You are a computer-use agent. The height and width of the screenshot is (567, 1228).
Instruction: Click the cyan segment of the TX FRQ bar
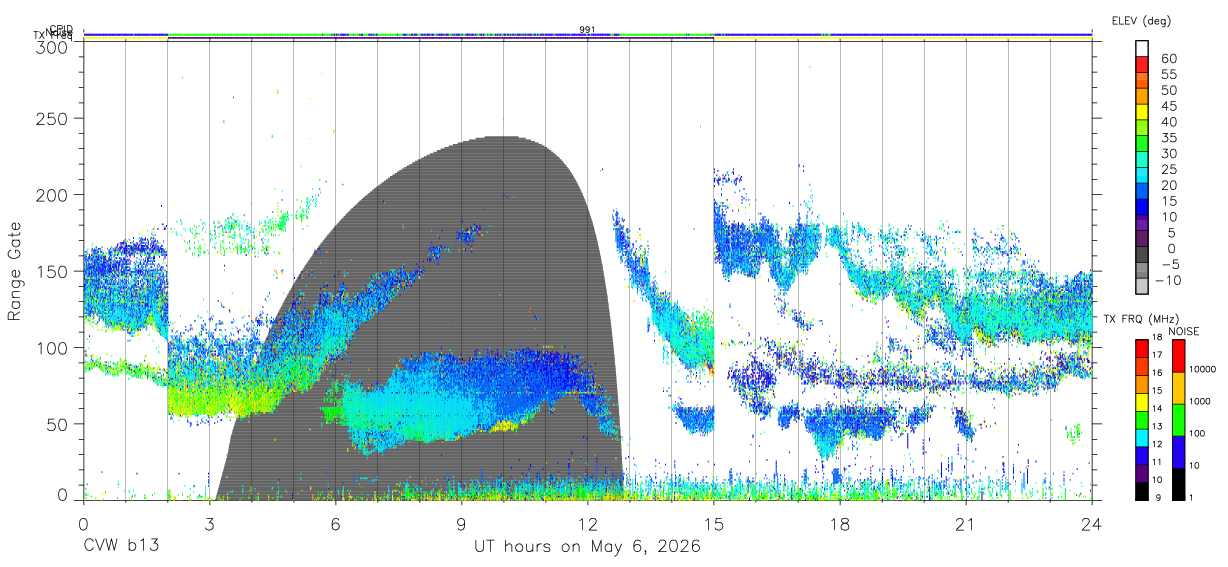pyautogui.click(x=1142, y=437)
